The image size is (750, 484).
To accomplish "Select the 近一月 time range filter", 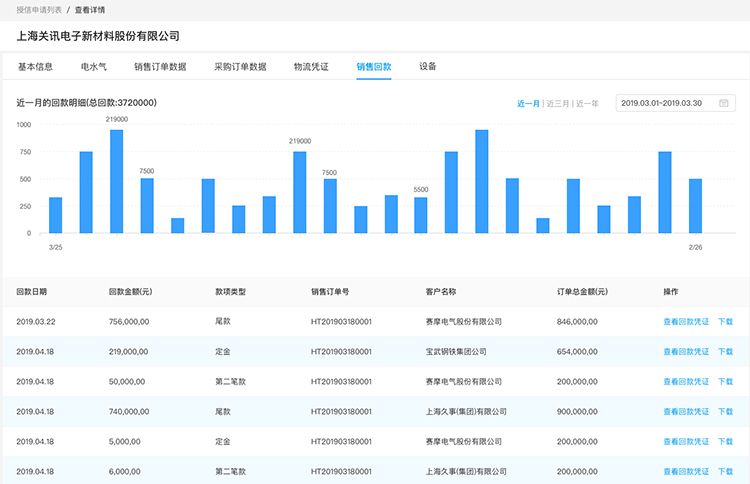I will coord(528,103).
